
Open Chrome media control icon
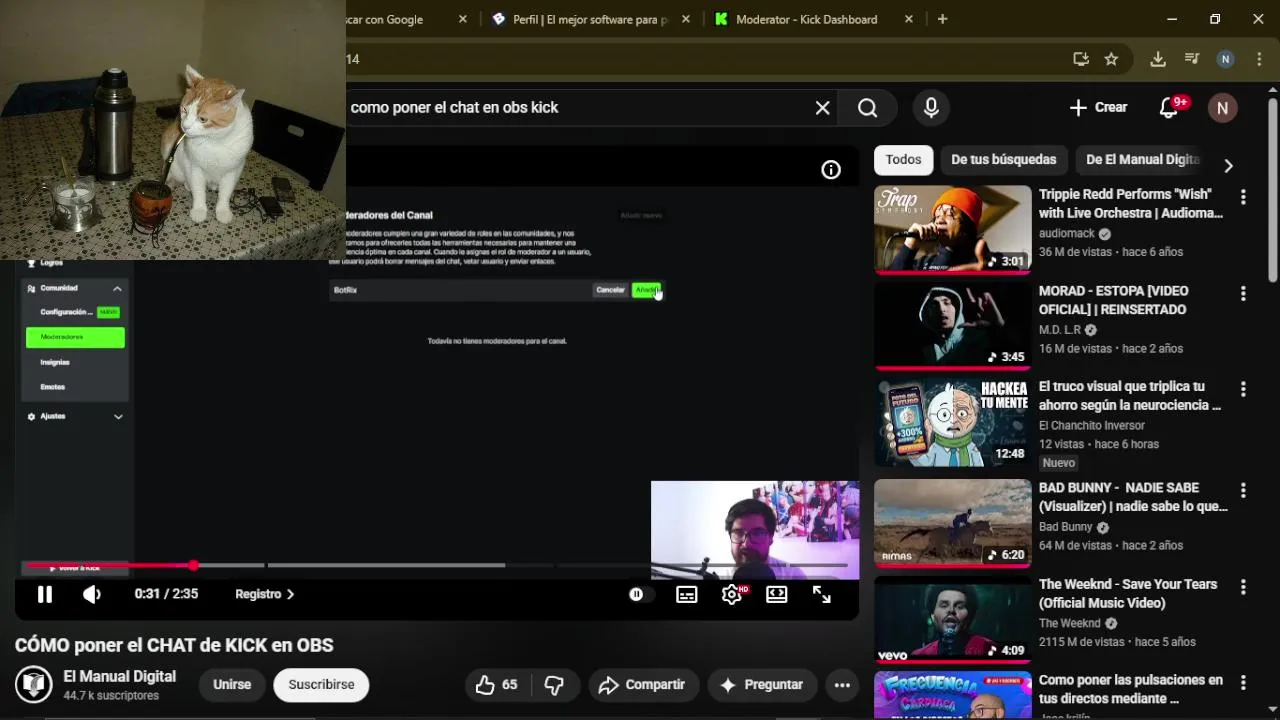coord(1191,59)
